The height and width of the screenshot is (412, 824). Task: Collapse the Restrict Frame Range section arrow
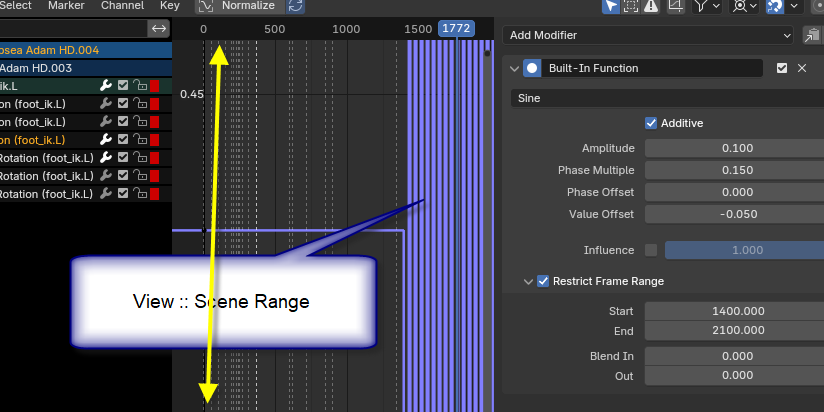pyautogui.click(x=528, y=282)
